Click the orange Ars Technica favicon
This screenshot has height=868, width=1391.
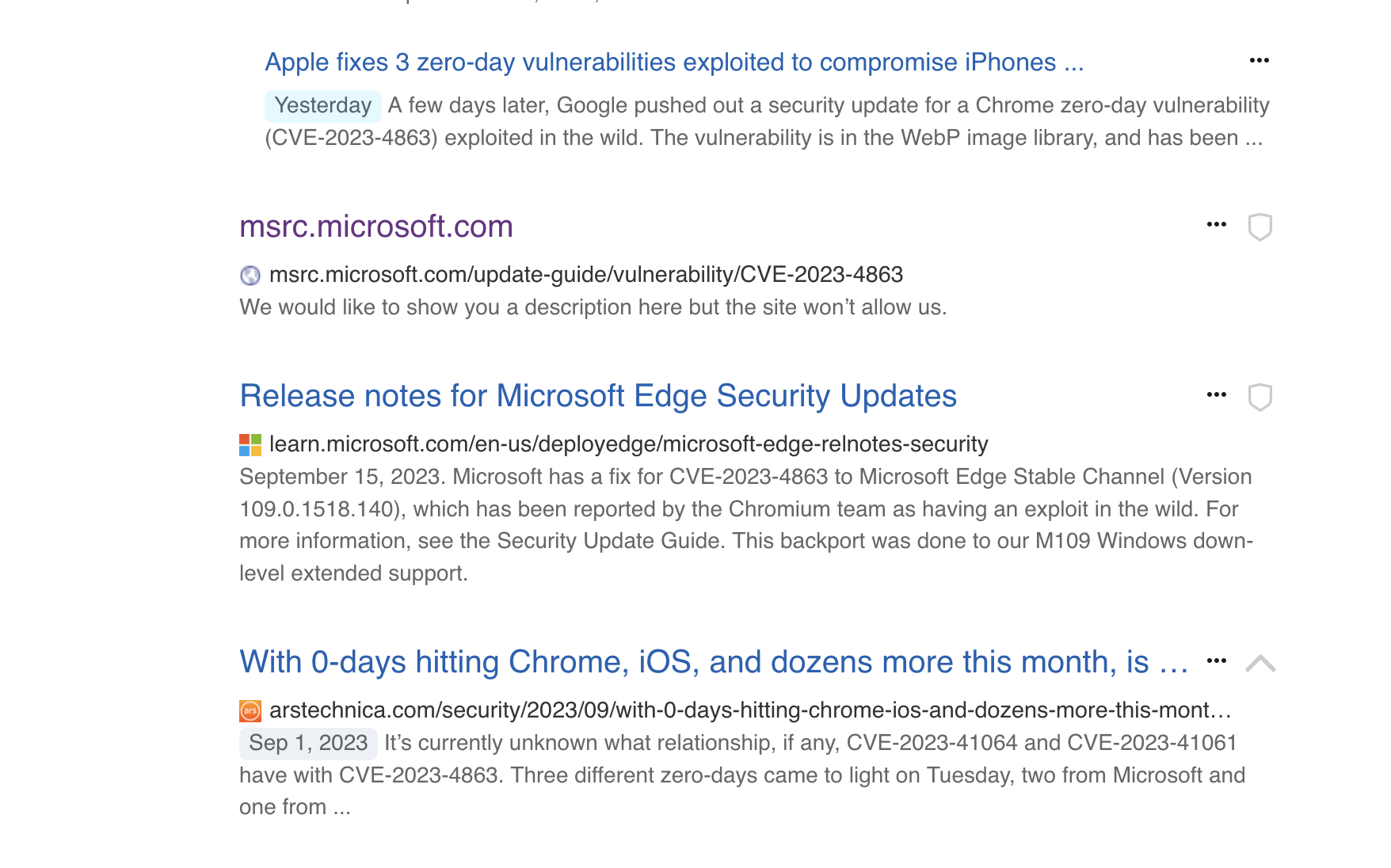click(x=250, y=711)
